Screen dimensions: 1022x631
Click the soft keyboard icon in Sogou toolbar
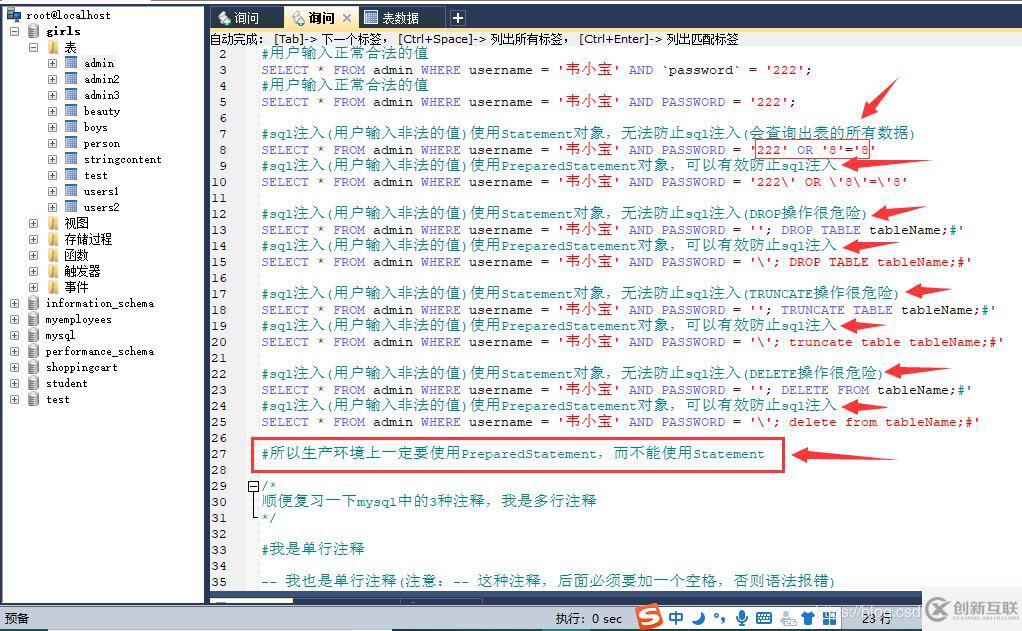tap(764, 617)
